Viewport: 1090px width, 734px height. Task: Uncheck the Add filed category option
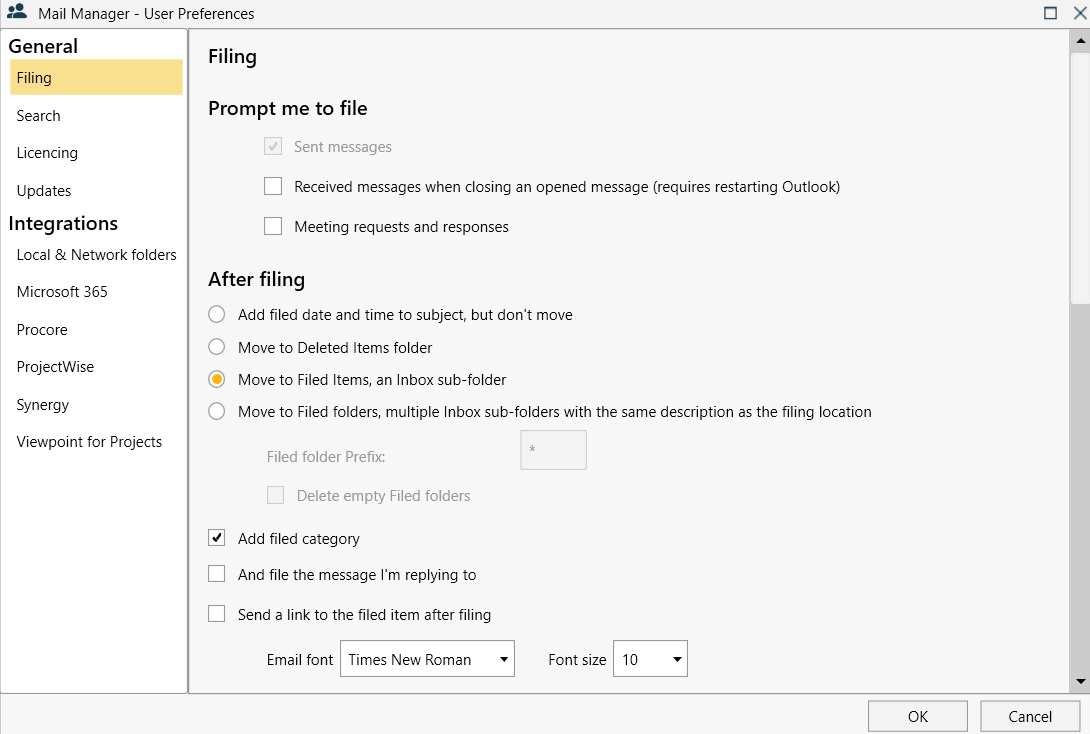pos(216,537)
